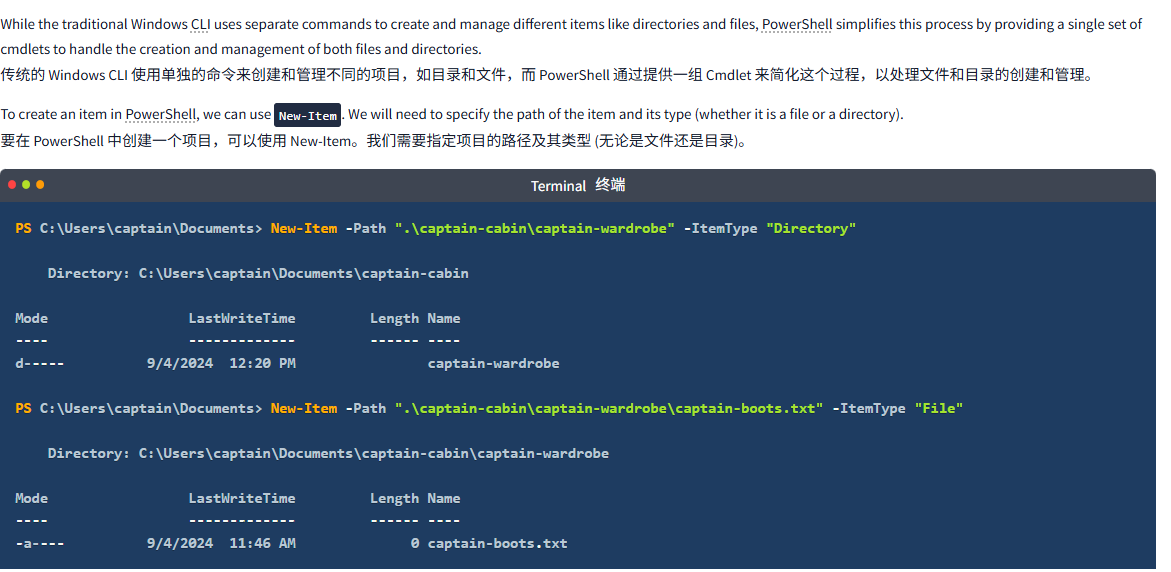Click the "0" length value for captain-boots.txt

point(414,544)
